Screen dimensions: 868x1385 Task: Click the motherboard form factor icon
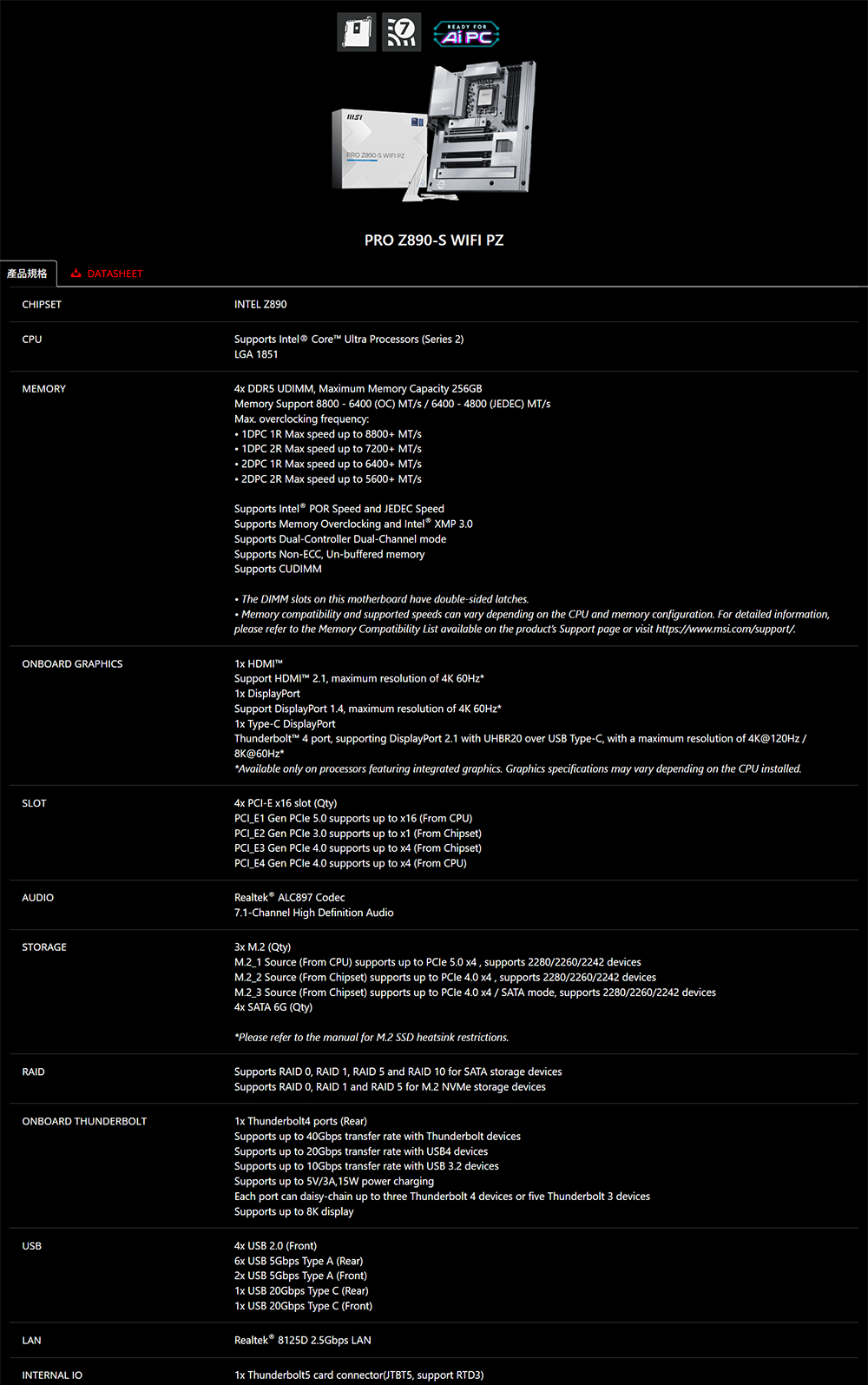click(356, 32)
